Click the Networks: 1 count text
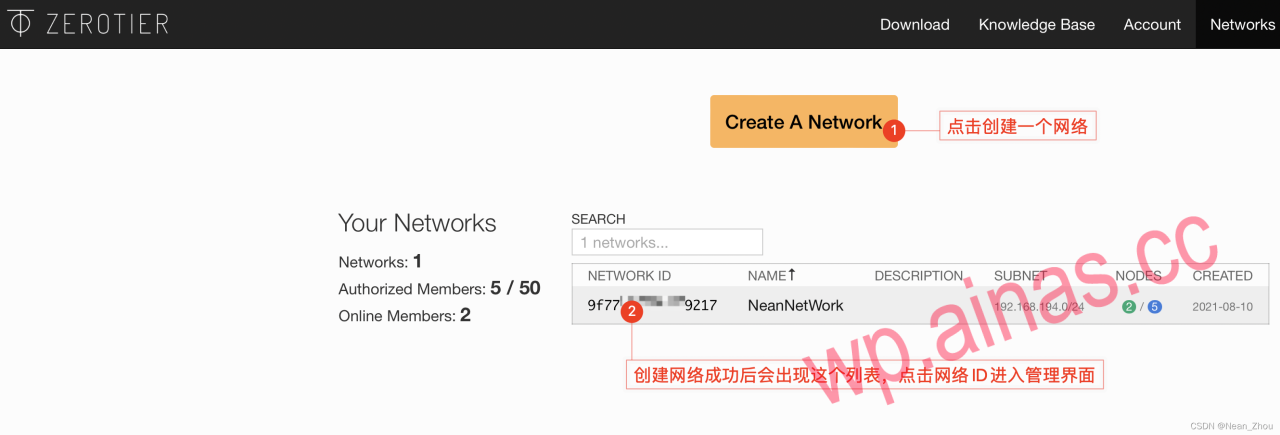 click(x=380, y=261)
